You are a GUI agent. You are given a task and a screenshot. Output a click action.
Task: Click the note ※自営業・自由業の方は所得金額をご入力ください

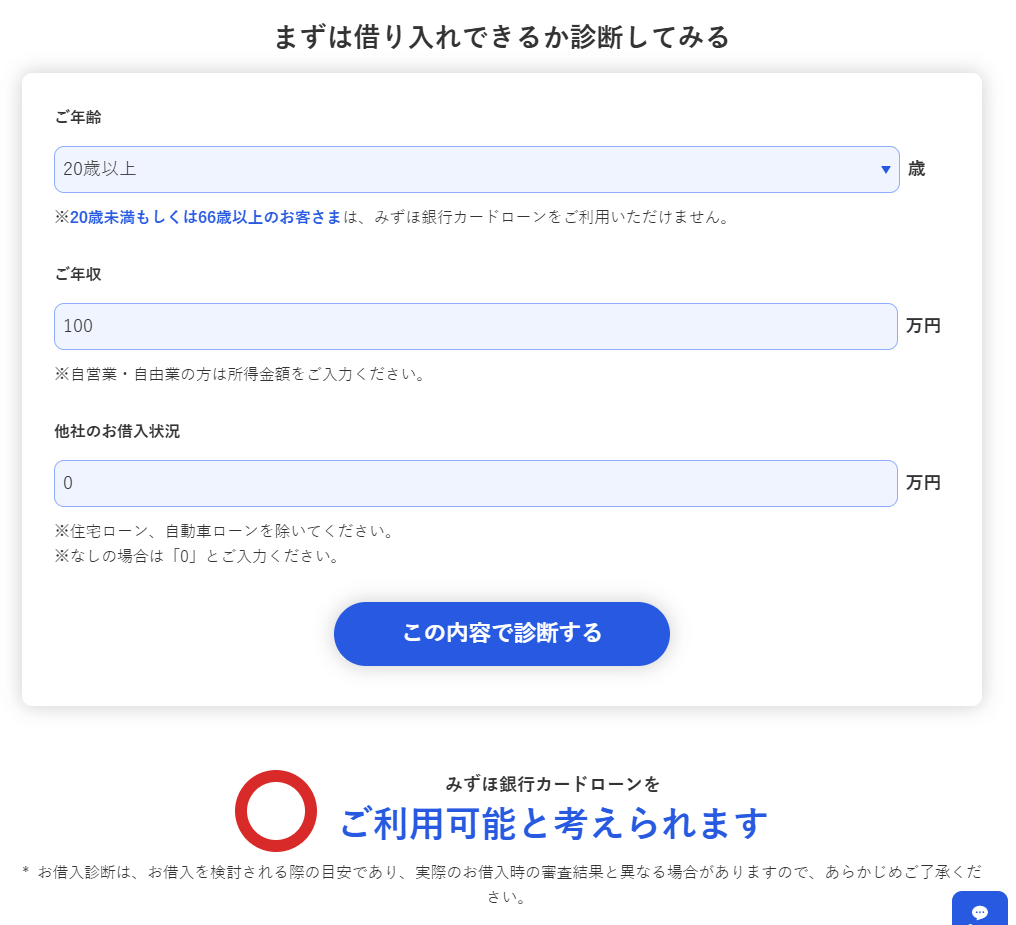(x=240, y=374)
